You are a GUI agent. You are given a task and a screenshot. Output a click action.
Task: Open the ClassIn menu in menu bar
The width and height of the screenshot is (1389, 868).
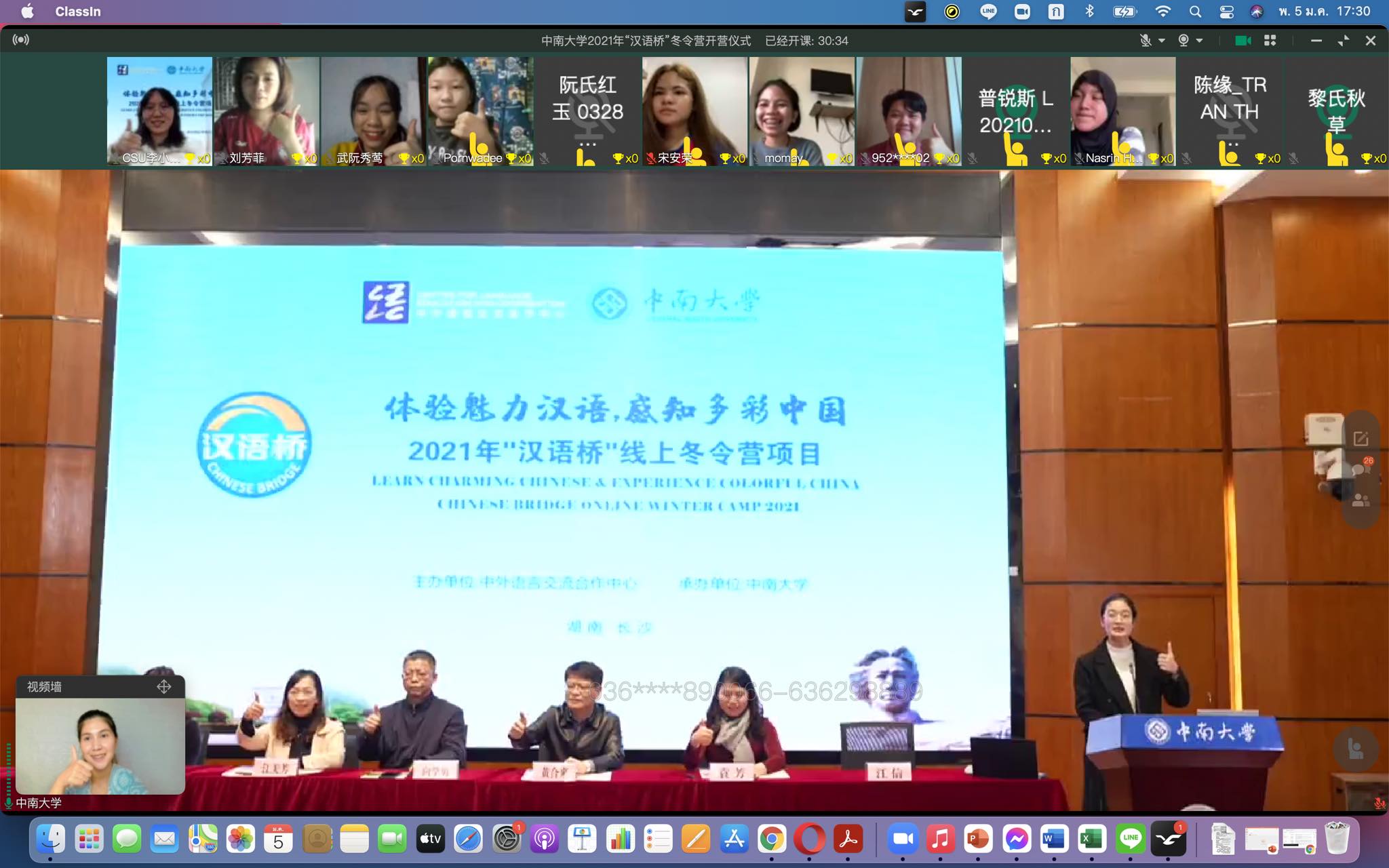point(78,12)
